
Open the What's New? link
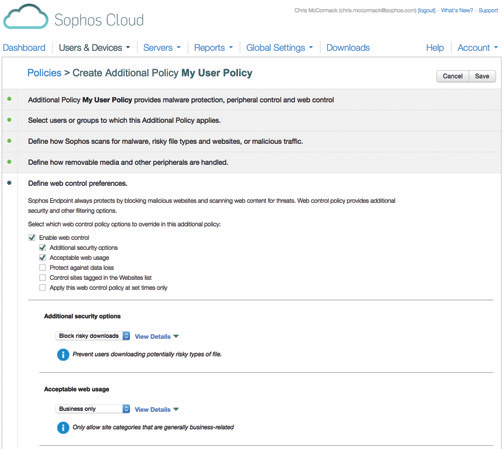(x=457, y=10)
